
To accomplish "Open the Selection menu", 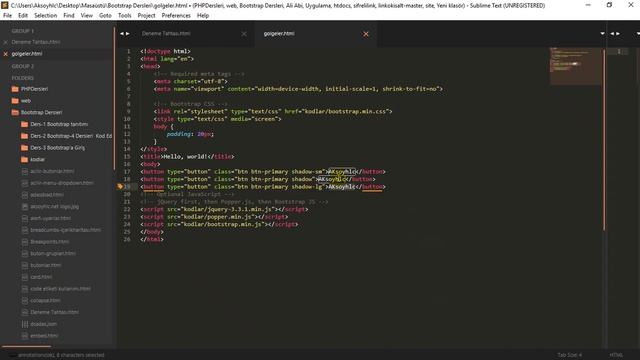I will click(45, 16).
